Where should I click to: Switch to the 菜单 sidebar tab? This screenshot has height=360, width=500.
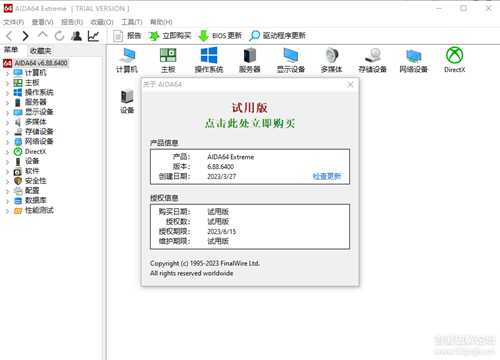(x=11, y=50)
